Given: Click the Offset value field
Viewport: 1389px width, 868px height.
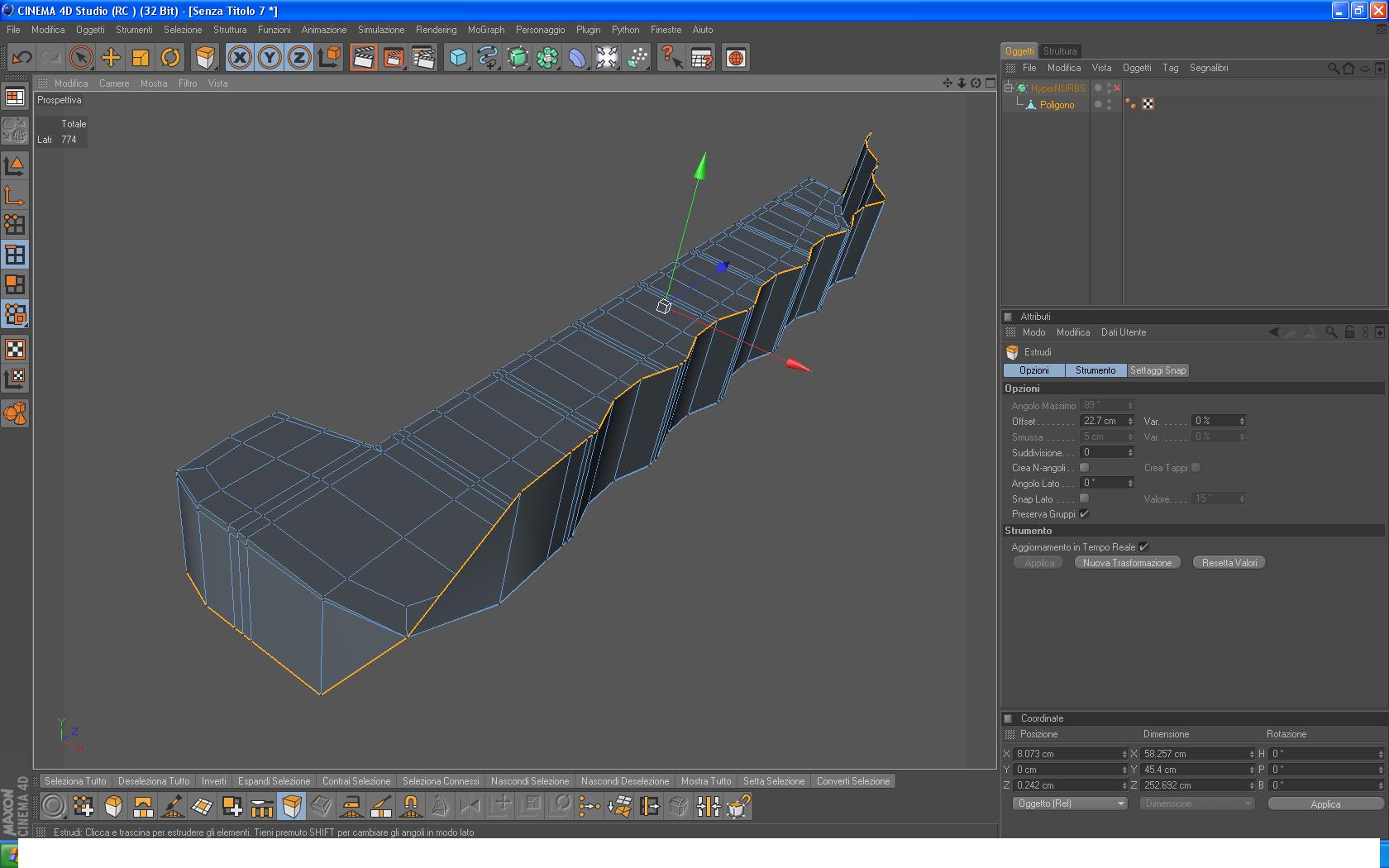Looking at the screenshot, I should point(1102,421).
